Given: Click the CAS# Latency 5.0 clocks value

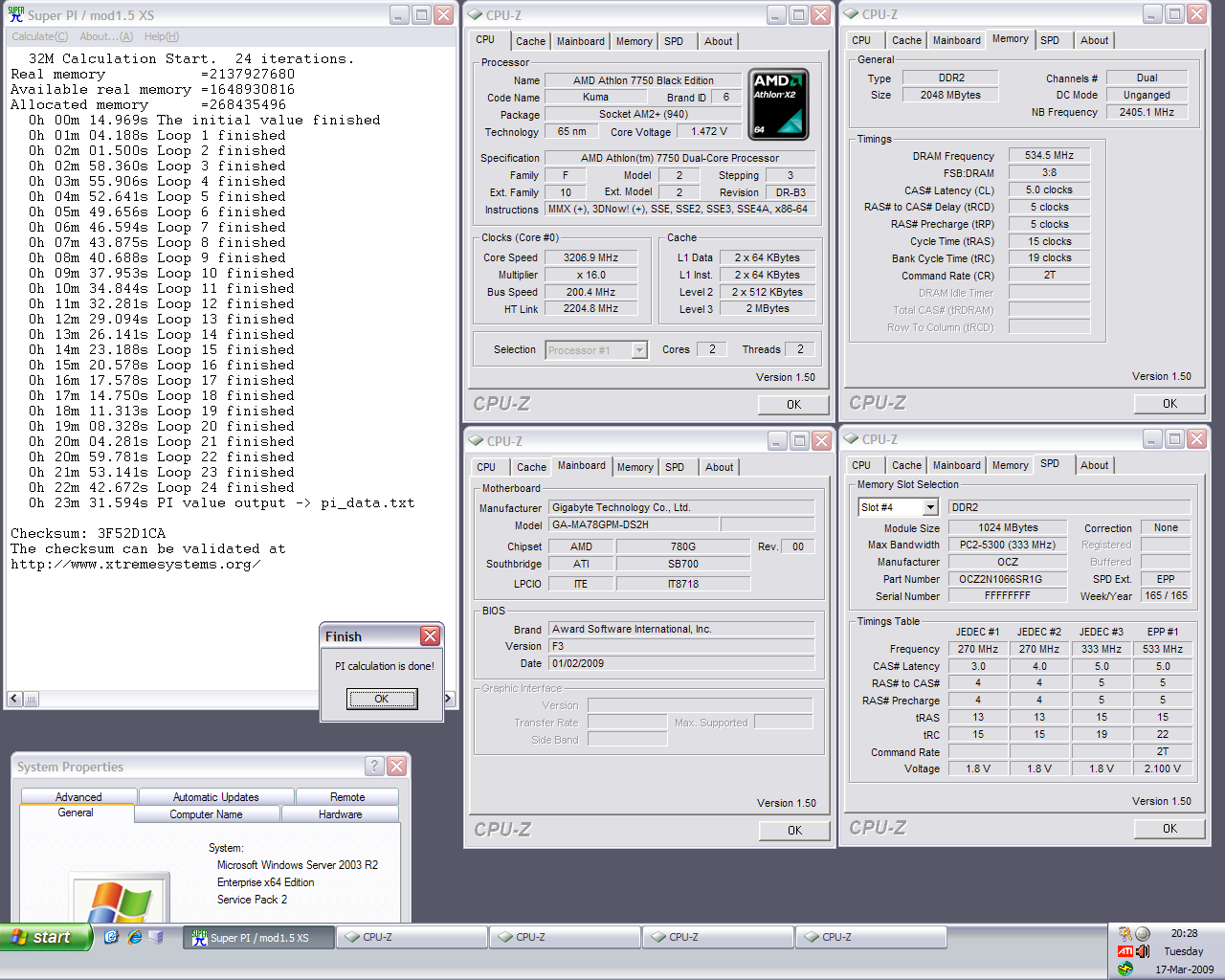Looking at the screenshot, I should pos(1049,189).
